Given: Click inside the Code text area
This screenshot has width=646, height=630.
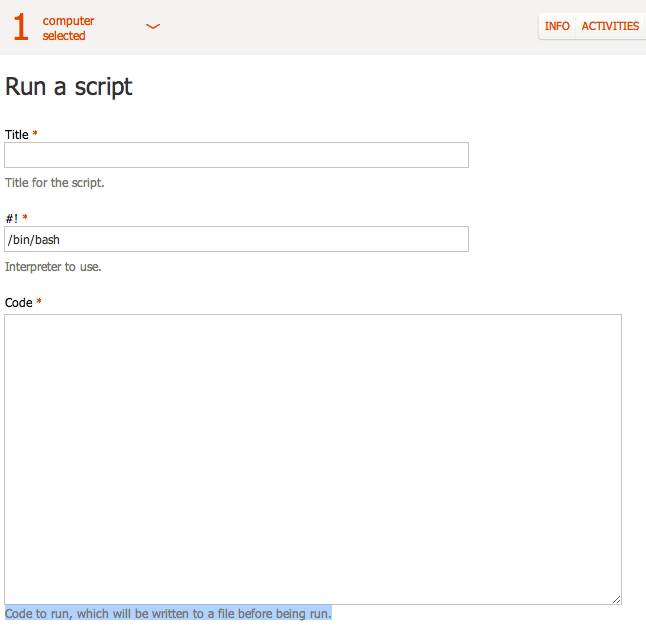Looking at the screenshot, I should pos(313,459).
